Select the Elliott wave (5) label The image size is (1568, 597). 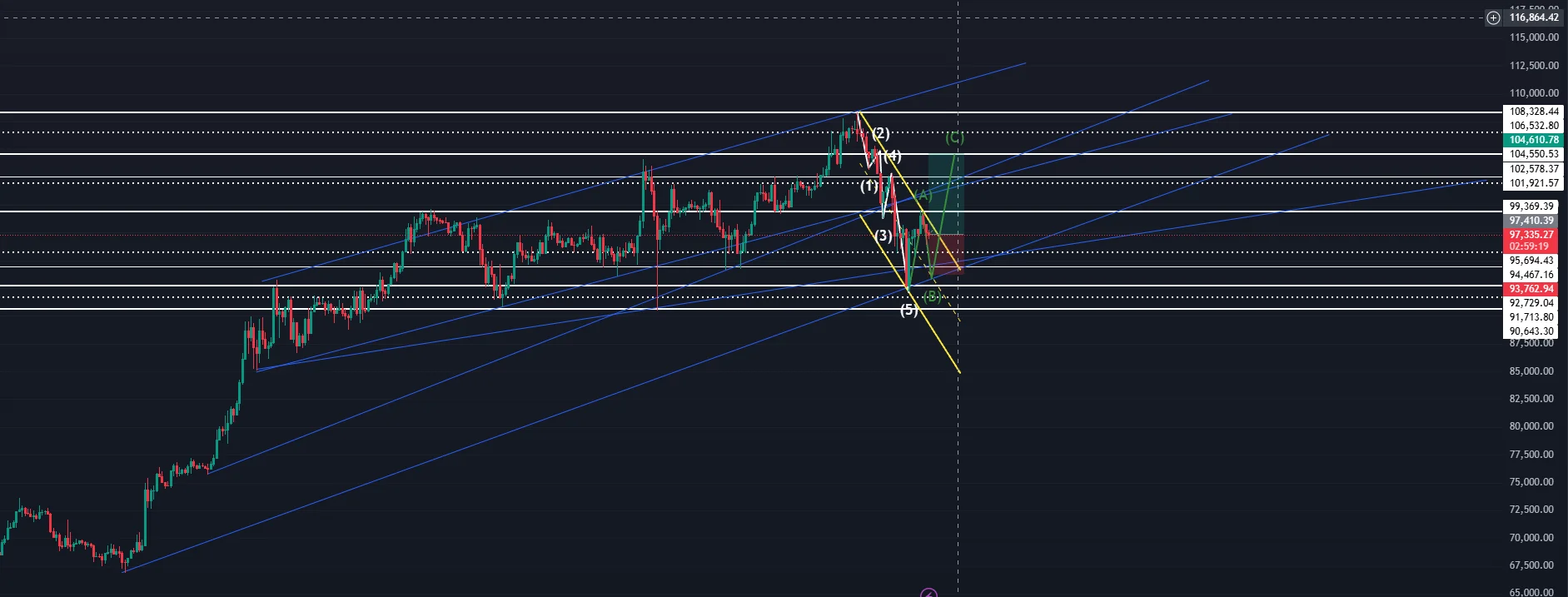coord(908,310)
